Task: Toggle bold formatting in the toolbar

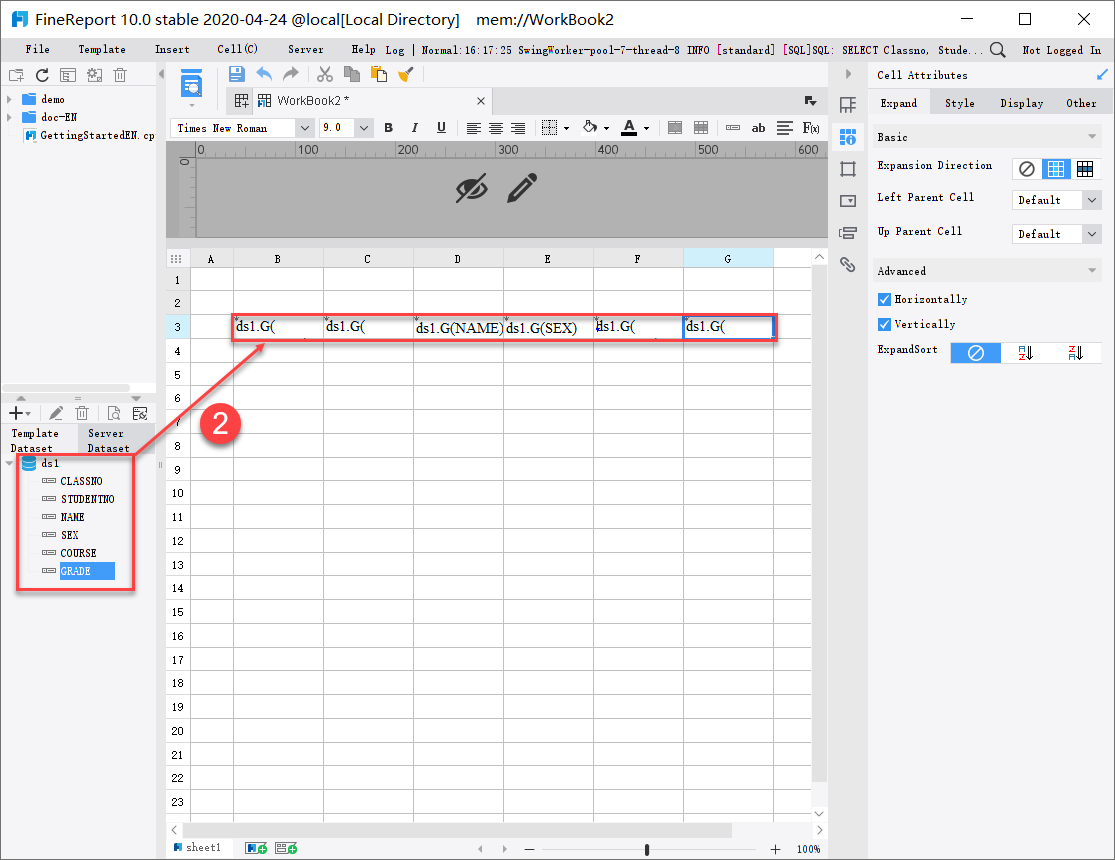Action: pos(388,128)
